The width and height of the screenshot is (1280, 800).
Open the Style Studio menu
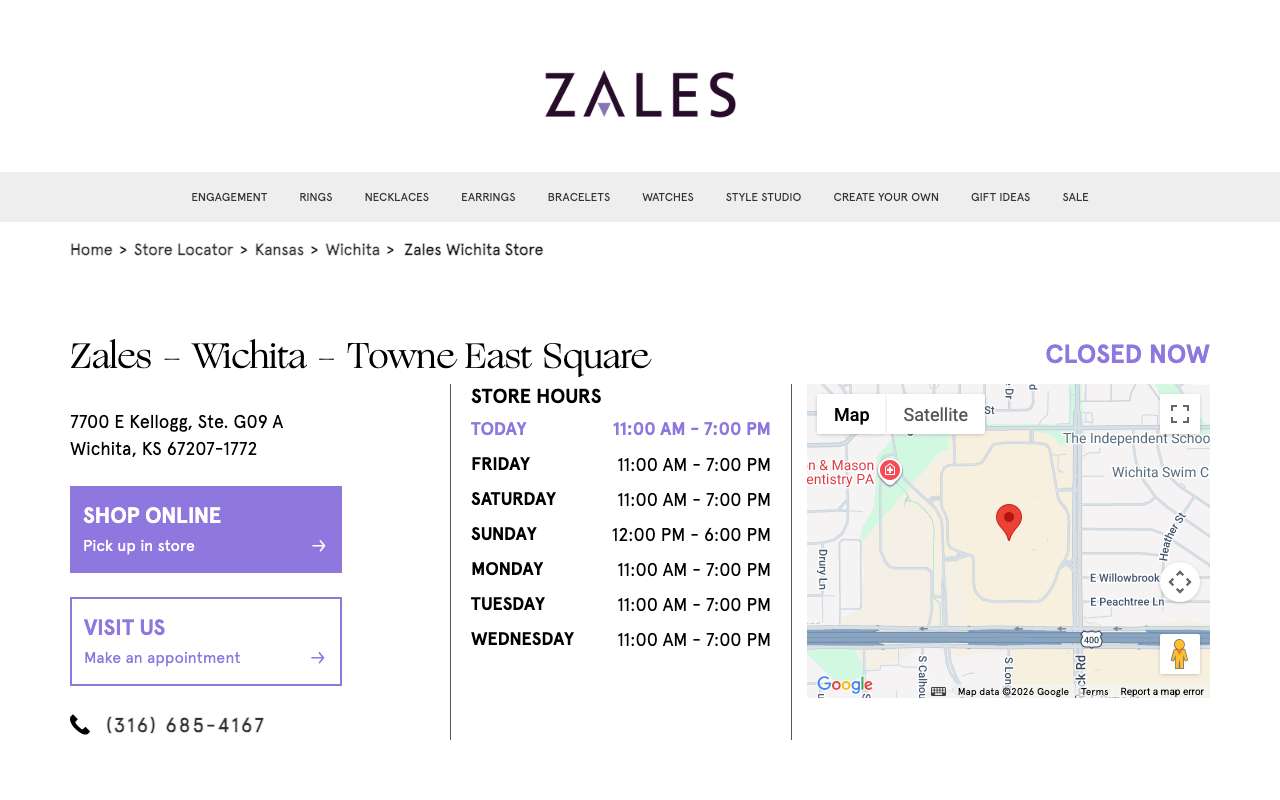[x=764, y=197]
